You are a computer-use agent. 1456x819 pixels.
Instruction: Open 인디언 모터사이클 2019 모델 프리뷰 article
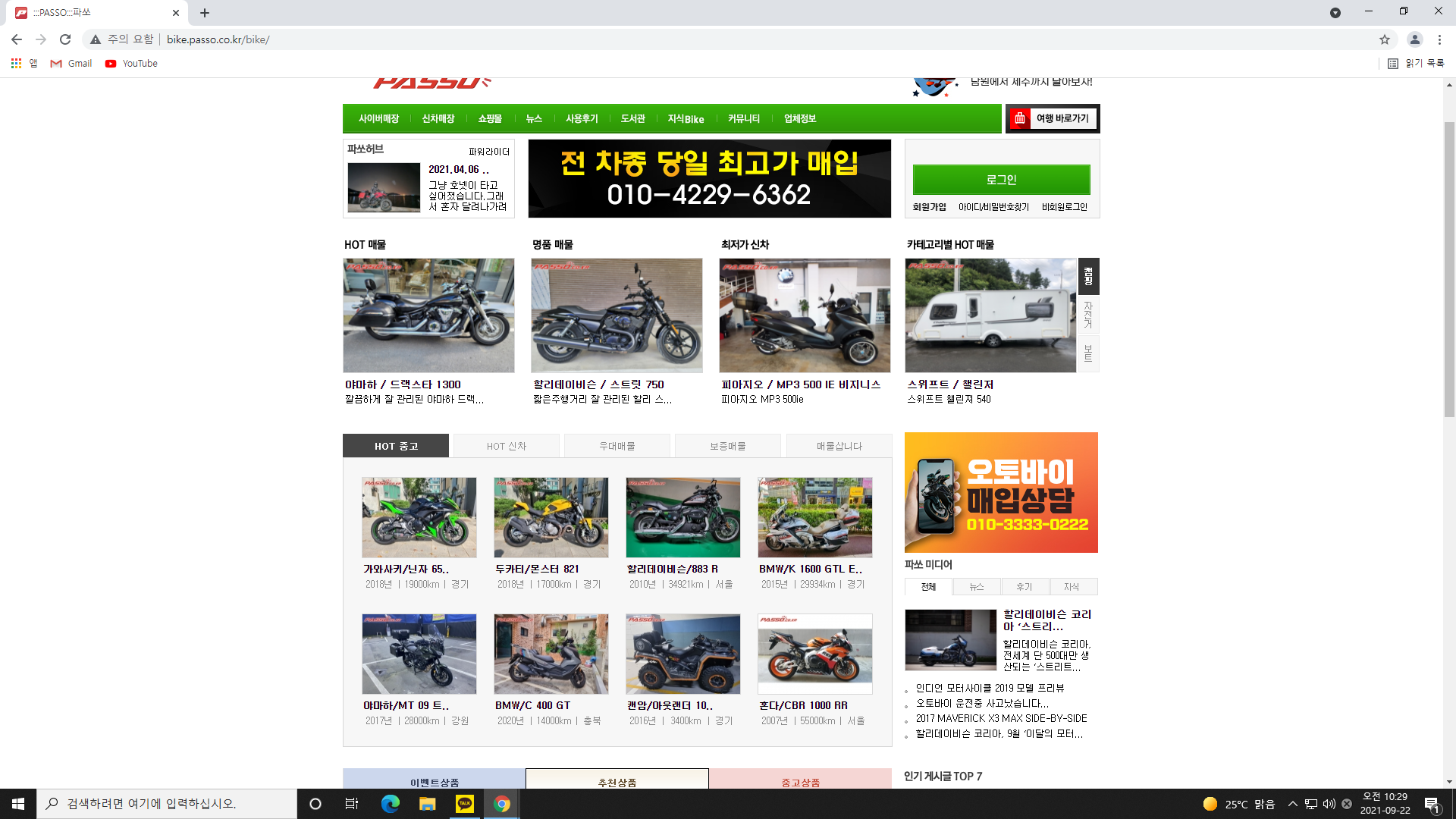(990, 688)
